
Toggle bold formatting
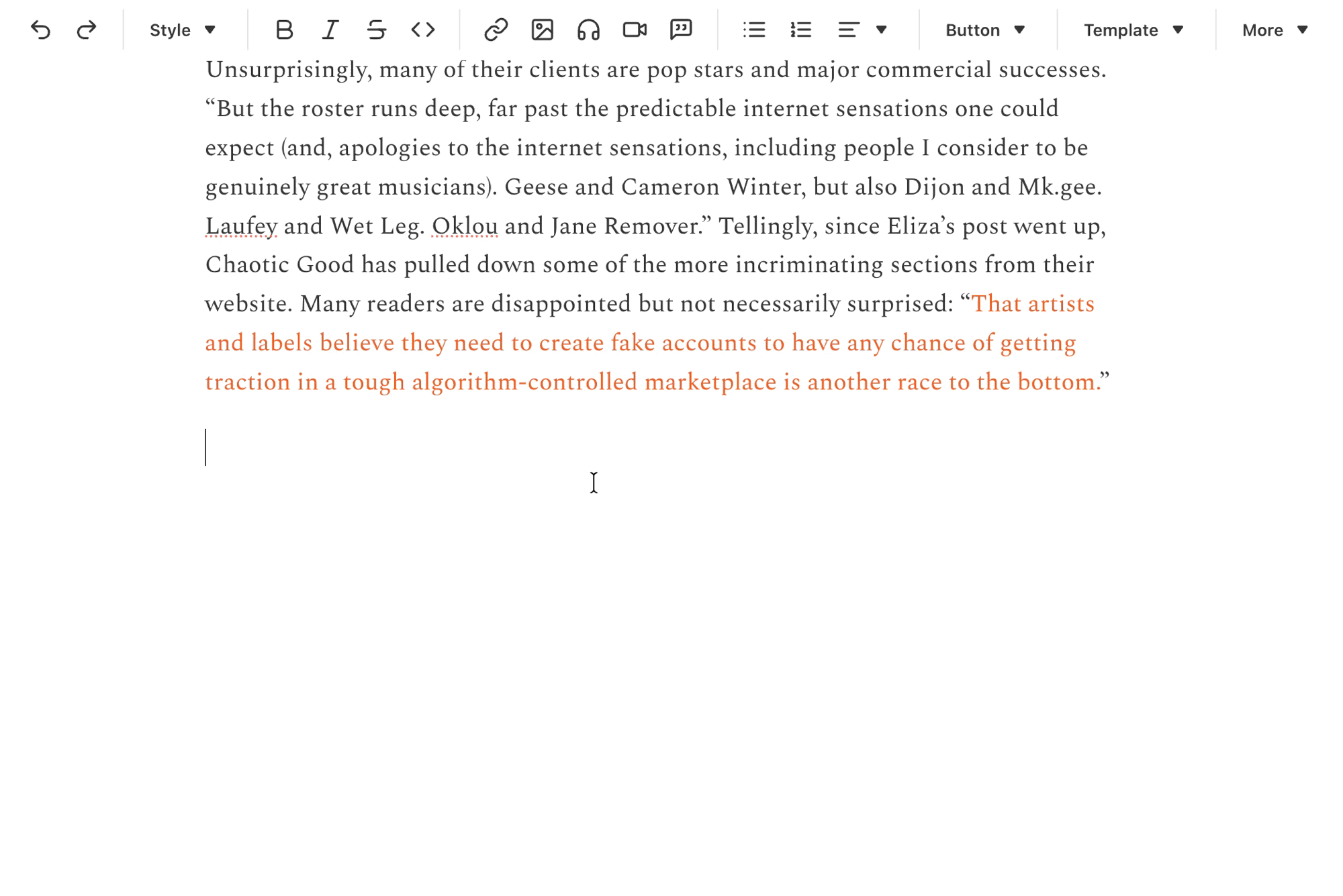284,30
